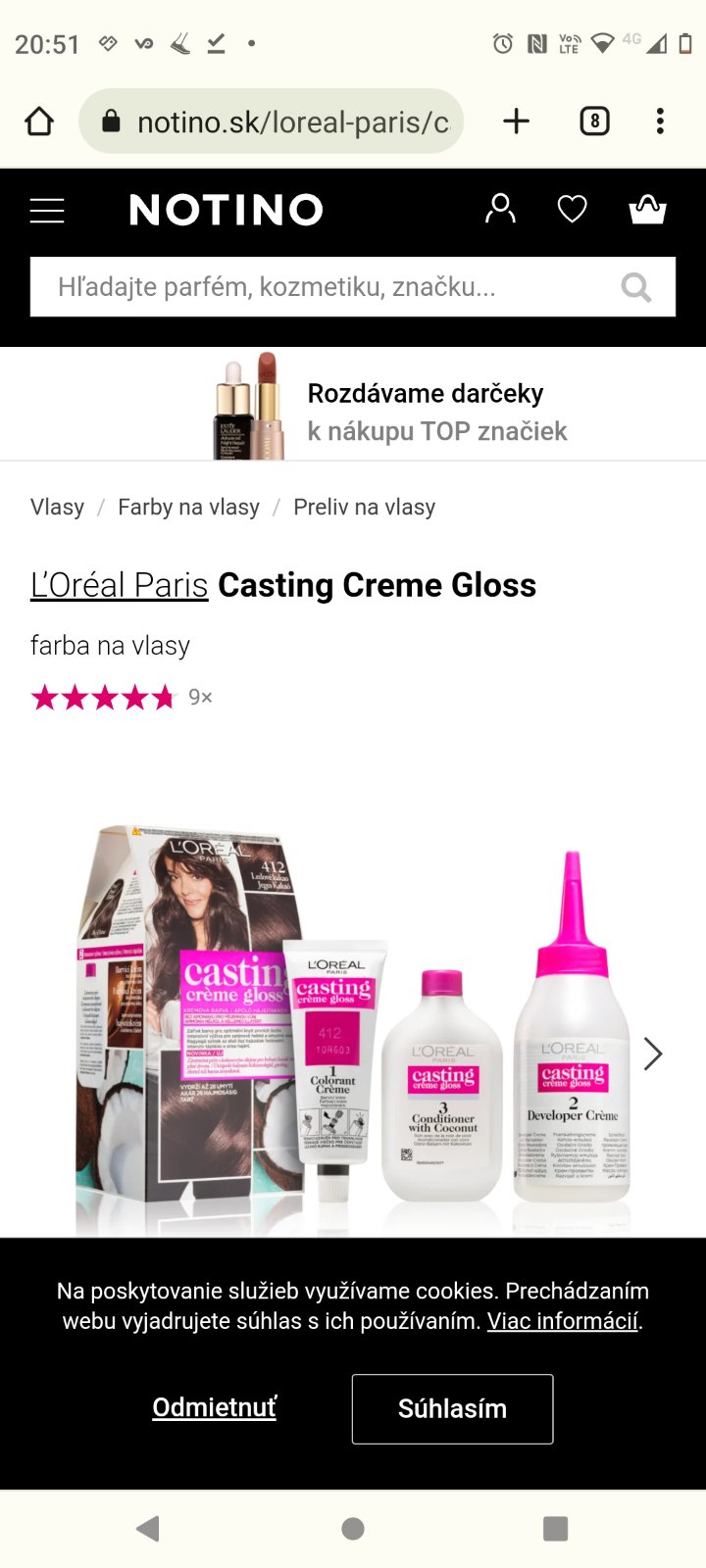Open a new browser tab
Viewport: 706px width, 1568px height.
point(516,122)
